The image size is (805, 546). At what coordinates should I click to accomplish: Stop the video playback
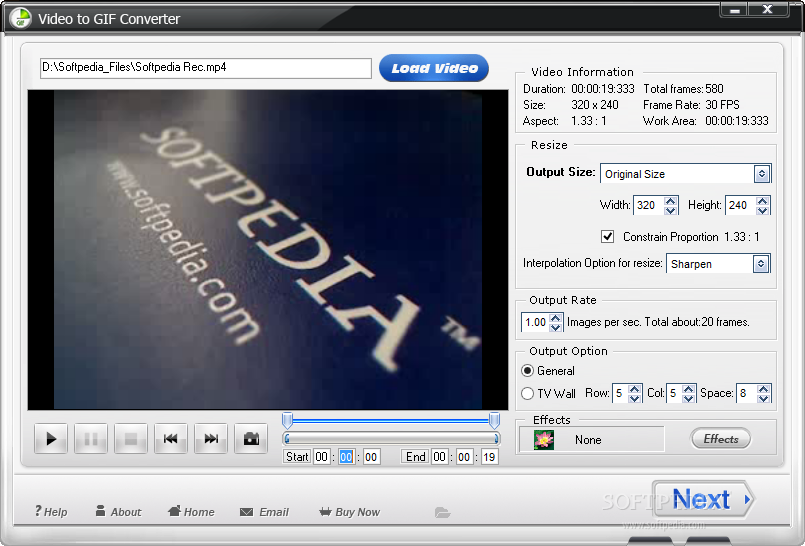(x=131, y=439)
